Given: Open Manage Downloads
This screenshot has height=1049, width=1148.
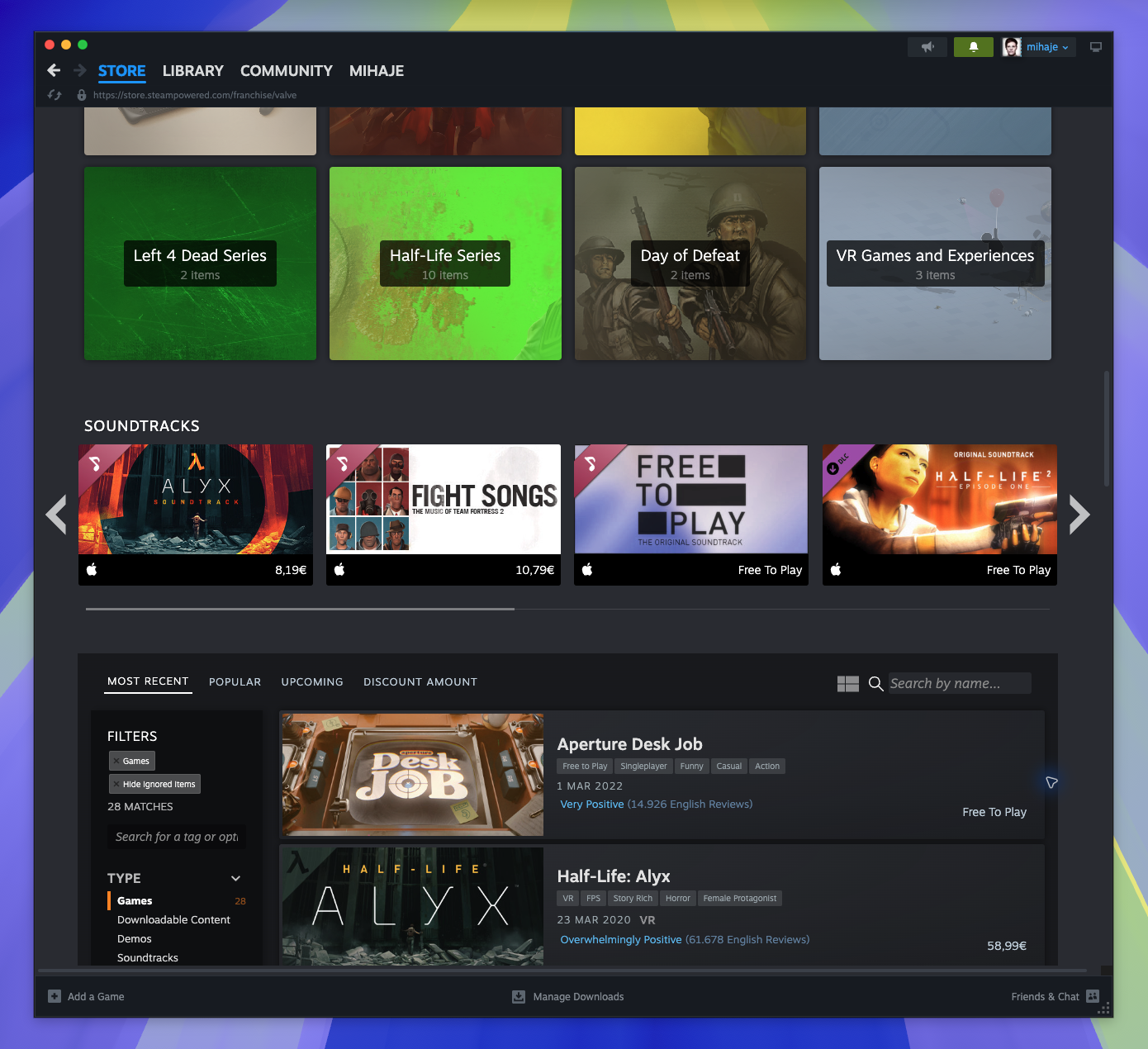Looking at the screenshot, I should [x=578, y=996].
